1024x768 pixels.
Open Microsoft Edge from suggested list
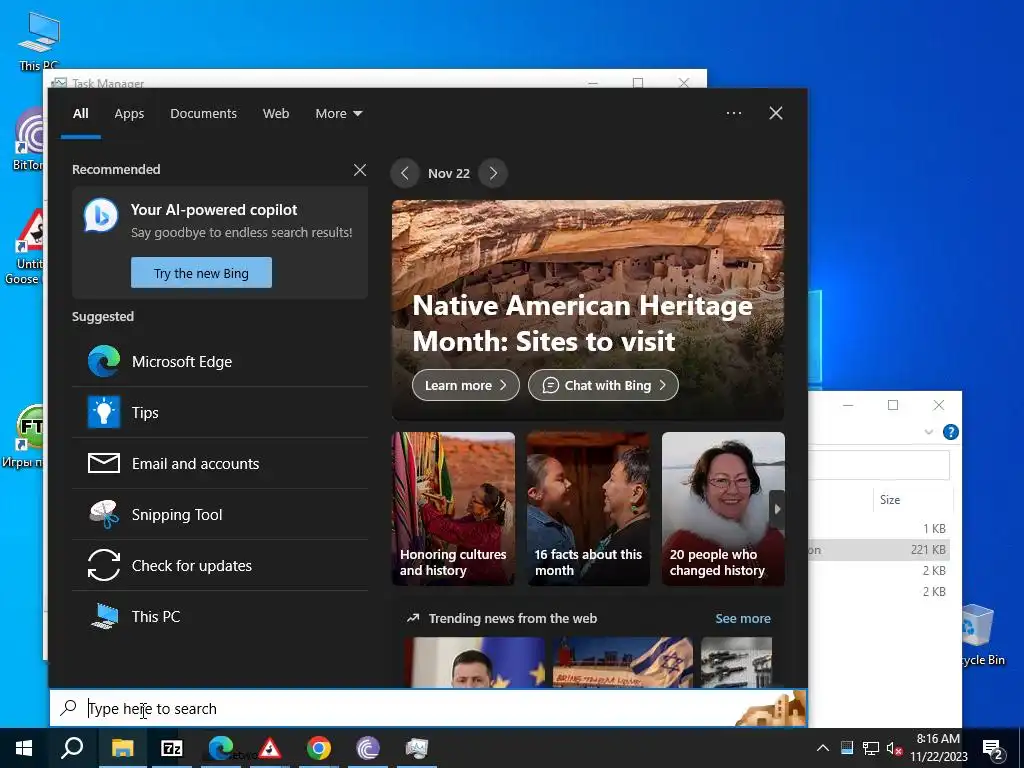coord(220,362)
